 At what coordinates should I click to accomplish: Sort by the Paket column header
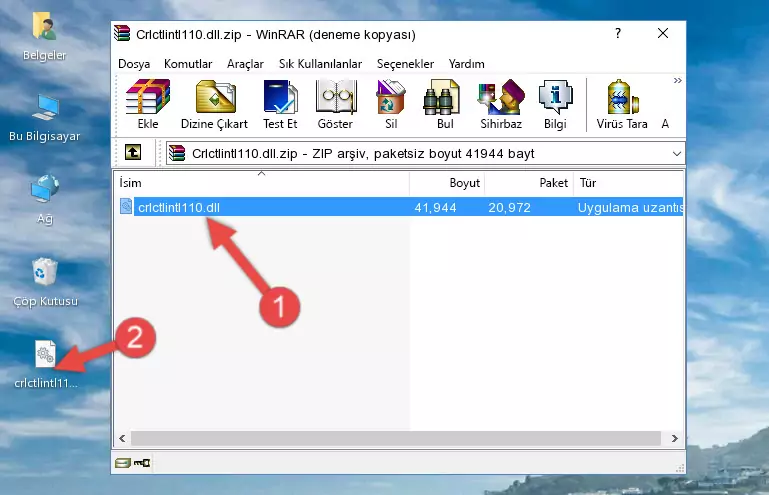coord(529,182)
